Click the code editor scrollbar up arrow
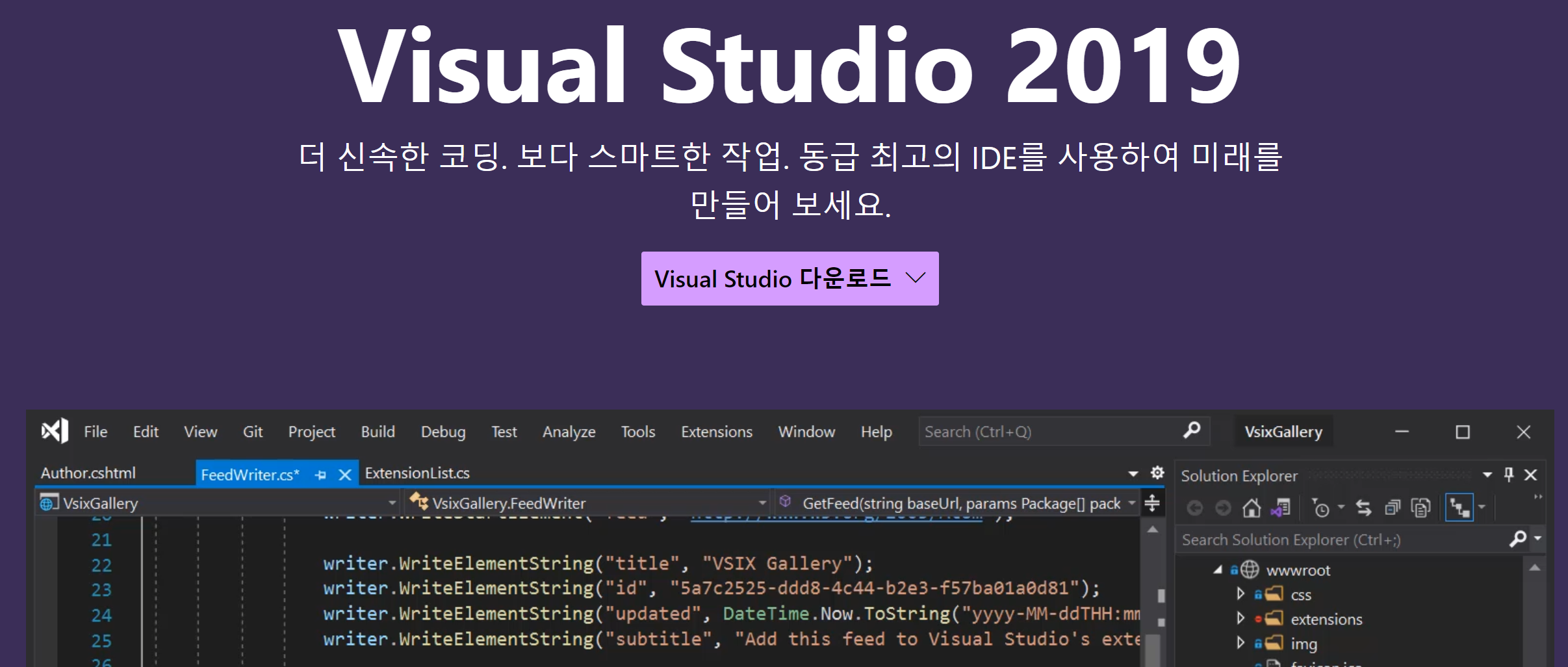The image size is (1568, 667). click(1153, 530)
